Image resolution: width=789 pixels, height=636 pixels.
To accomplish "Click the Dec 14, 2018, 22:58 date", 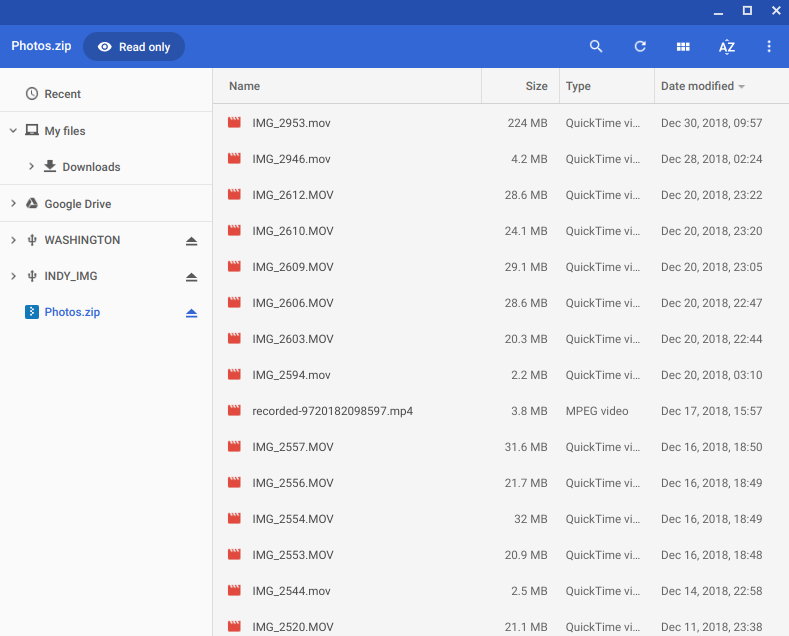I will click(712, 591).
